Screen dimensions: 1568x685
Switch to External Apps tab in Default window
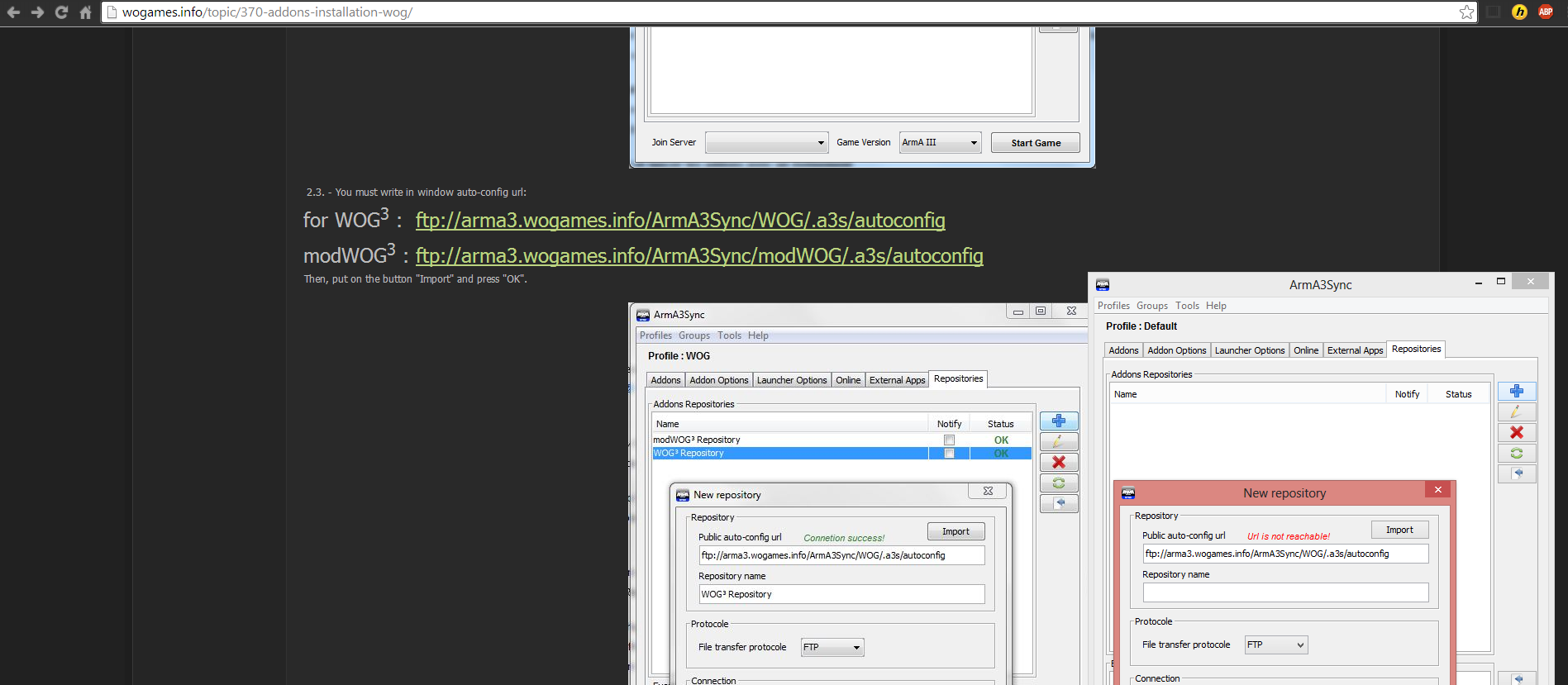click(x=1355, y=350)
